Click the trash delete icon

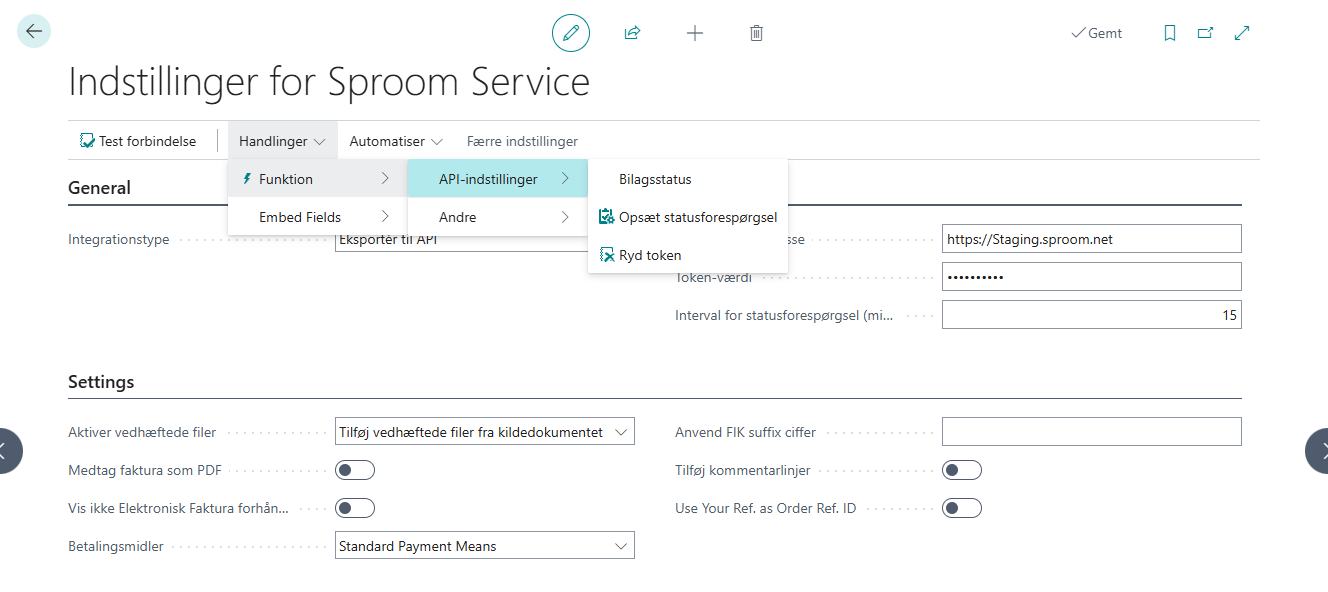tap(757, 33)
